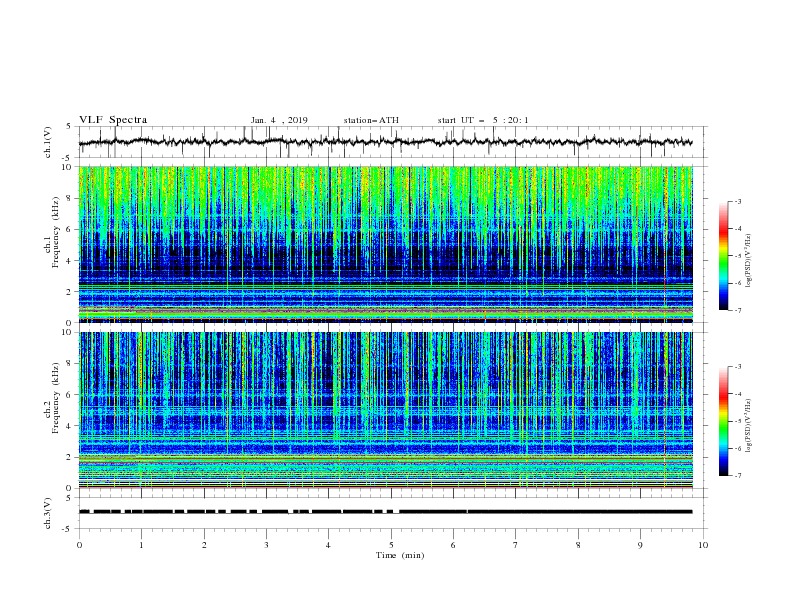
Task: Click the log(PSD) label of ch.1 colorbar
Action: coord(748,261)
